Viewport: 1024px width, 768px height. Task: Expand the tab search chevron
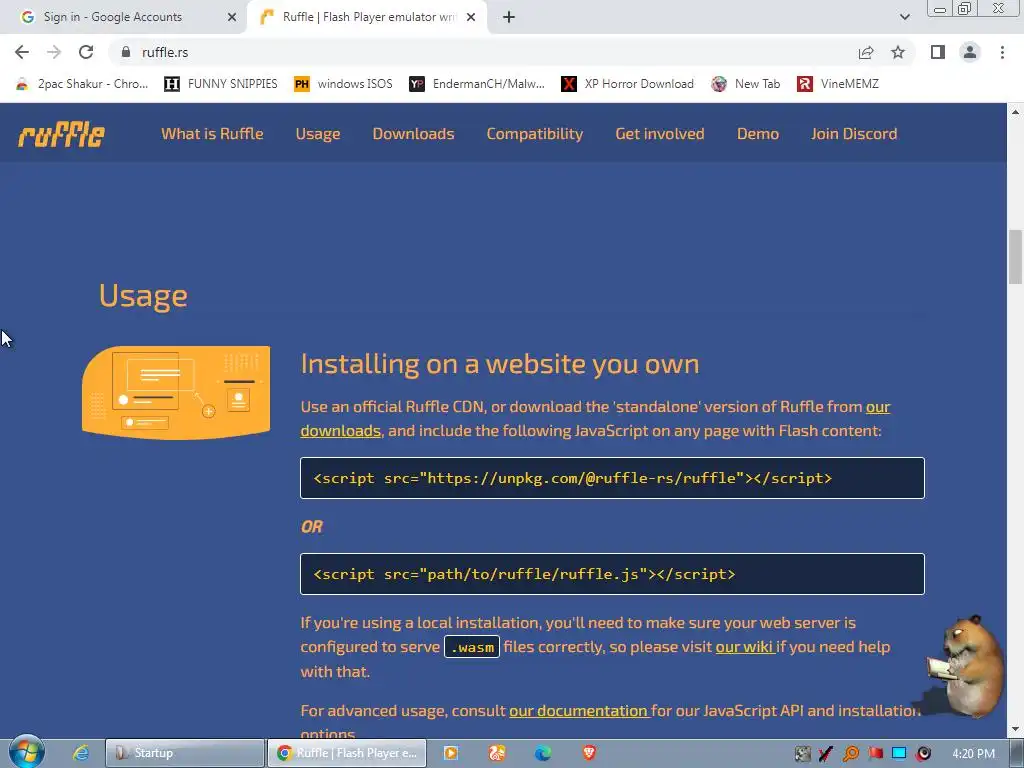[x=904, y=17]
